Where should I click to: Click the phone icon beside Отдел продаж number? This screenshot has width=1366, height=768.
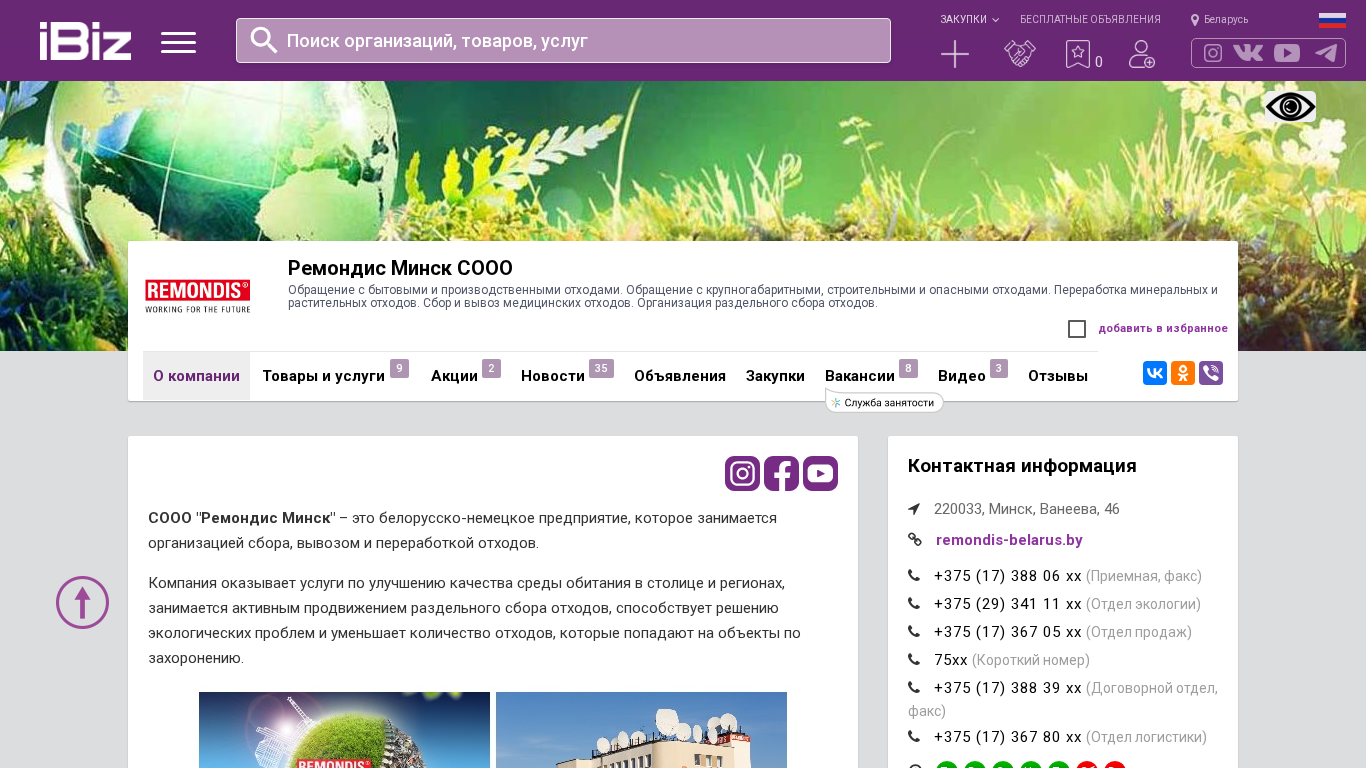914,632
